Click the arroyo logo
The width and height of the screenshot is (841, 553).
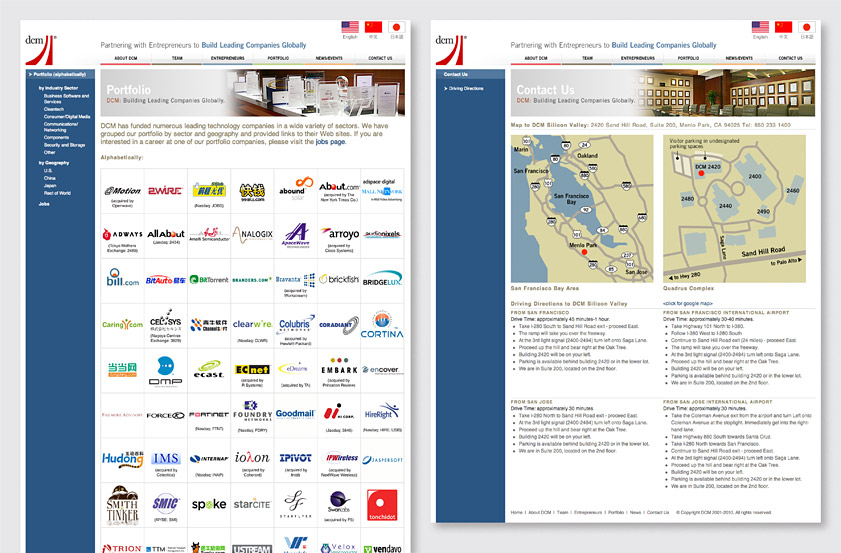340,233
